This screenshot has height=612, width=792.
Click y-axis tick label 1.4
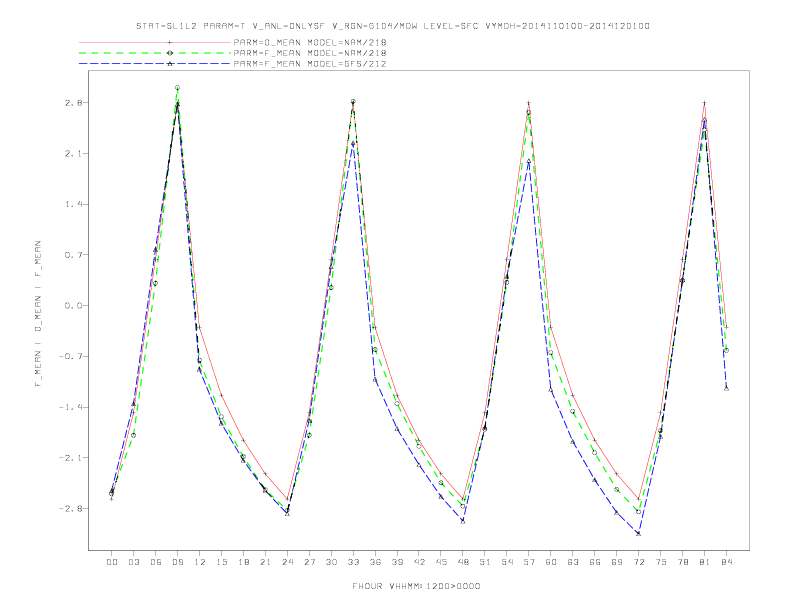72,205
